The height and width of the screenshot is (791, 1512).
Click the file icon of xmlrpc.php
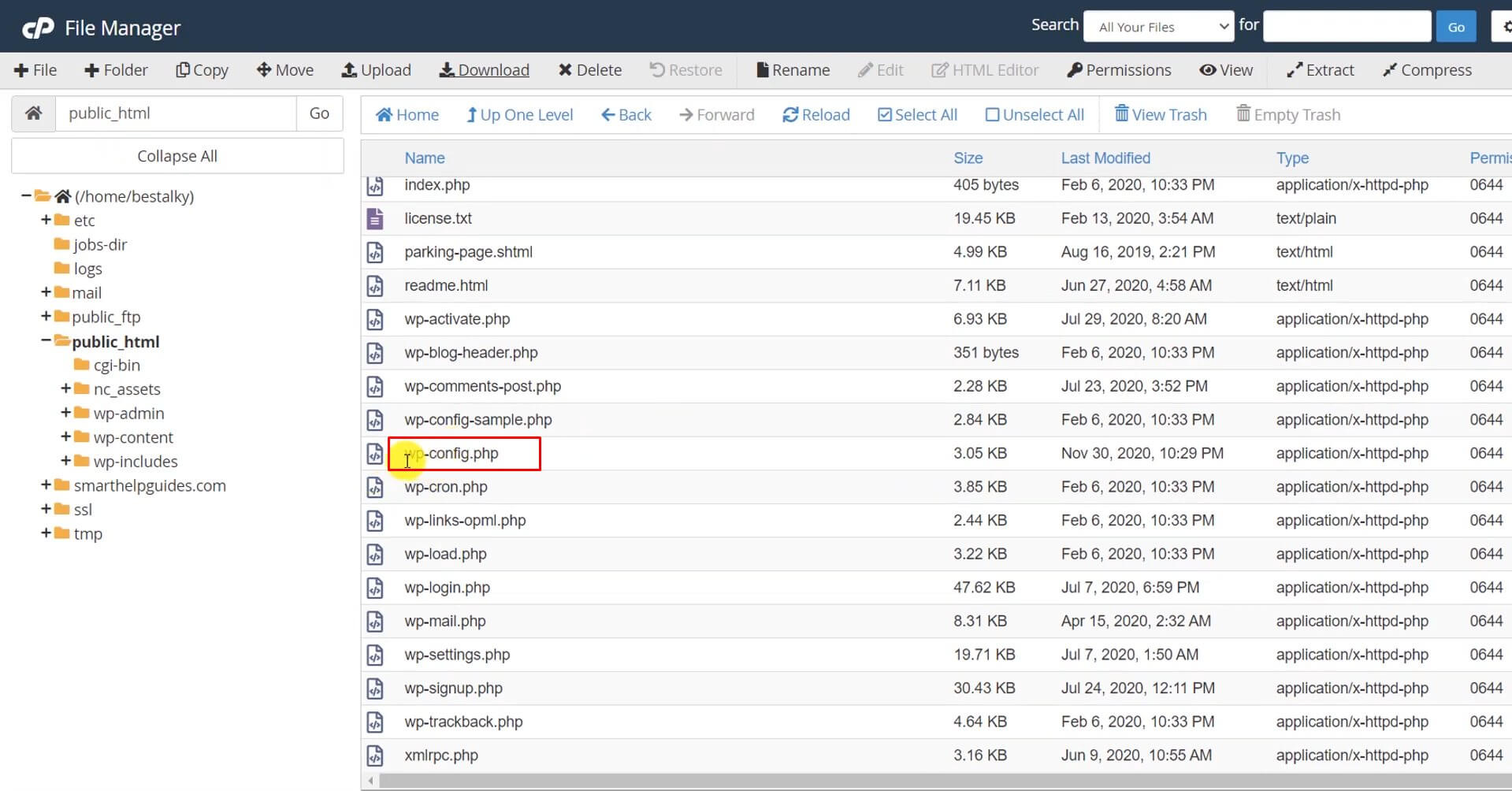pyautogui.click(x=375, y=756)
